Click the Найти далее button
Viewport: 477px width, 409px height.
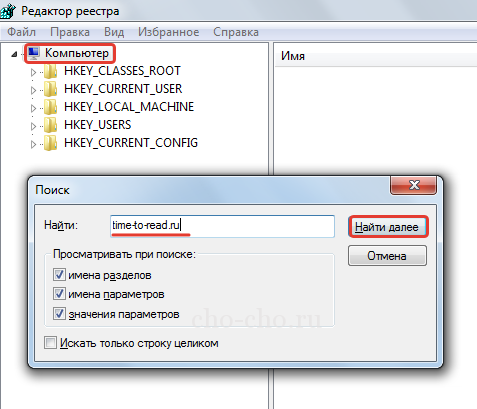[388, 227]
